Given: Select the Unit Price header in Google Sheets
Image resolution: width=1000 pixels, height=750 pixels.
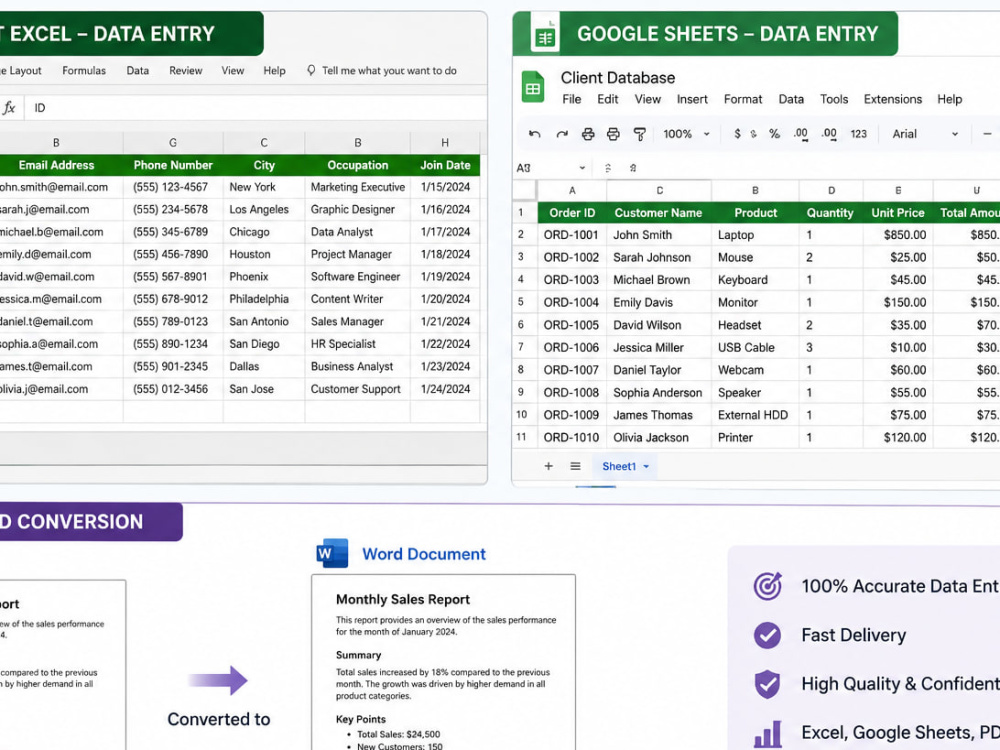Looking at the screenshot, I should tap(898, 213).
